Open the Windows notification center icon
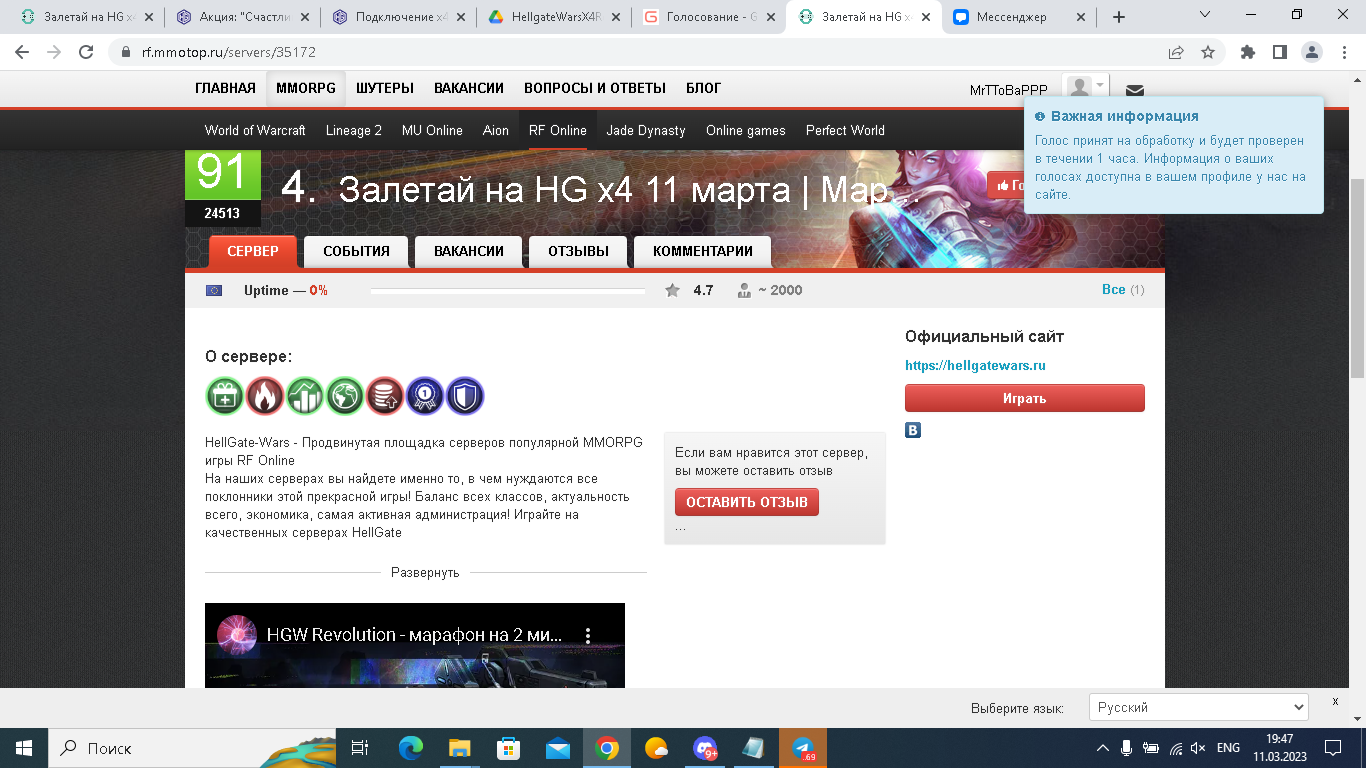Screen dimensions: 1366x768 pyautogui.click(x=1333, y=748)
